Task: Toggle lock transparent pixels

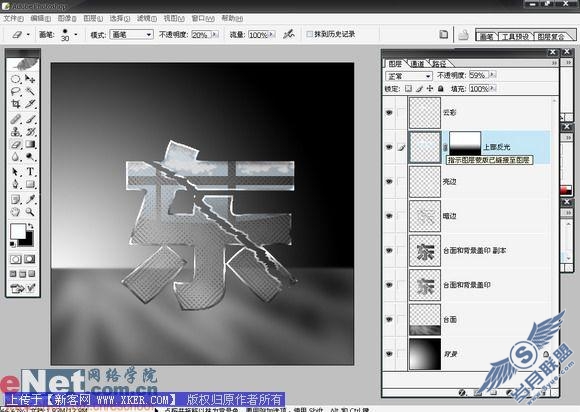Action: tap(408, 89)
